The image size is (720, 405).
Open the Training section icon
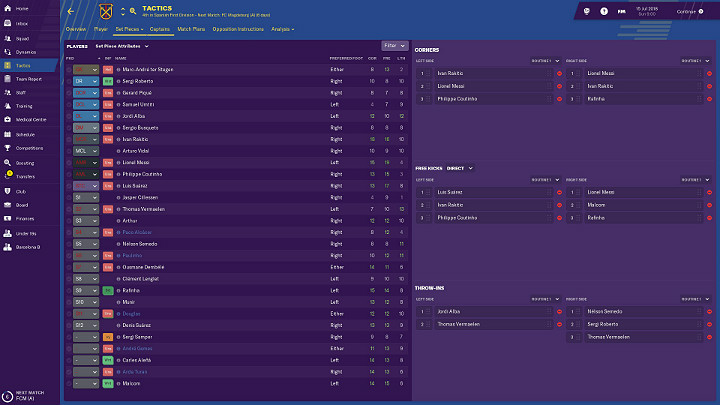[8, 106]
